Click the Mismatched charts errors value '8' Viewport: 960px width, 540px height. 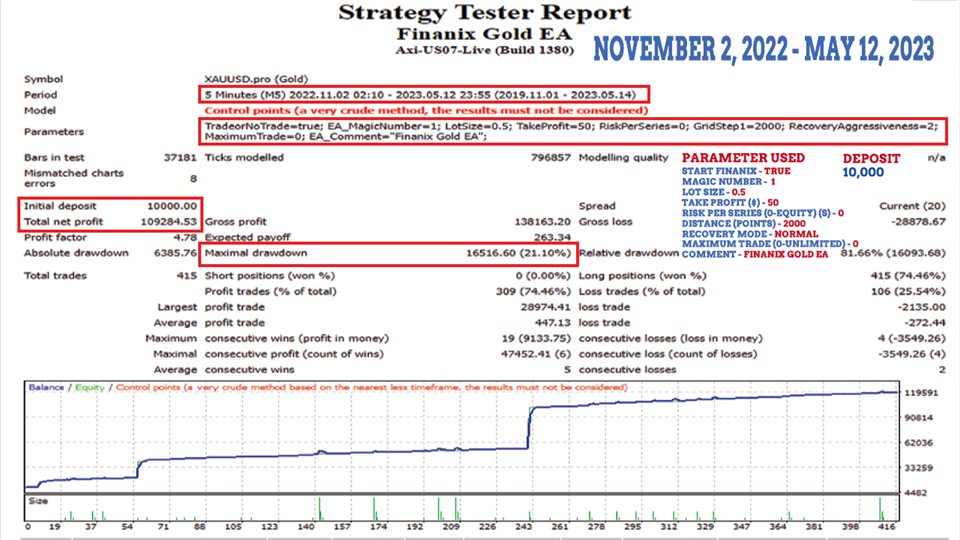tap(193, 178)
